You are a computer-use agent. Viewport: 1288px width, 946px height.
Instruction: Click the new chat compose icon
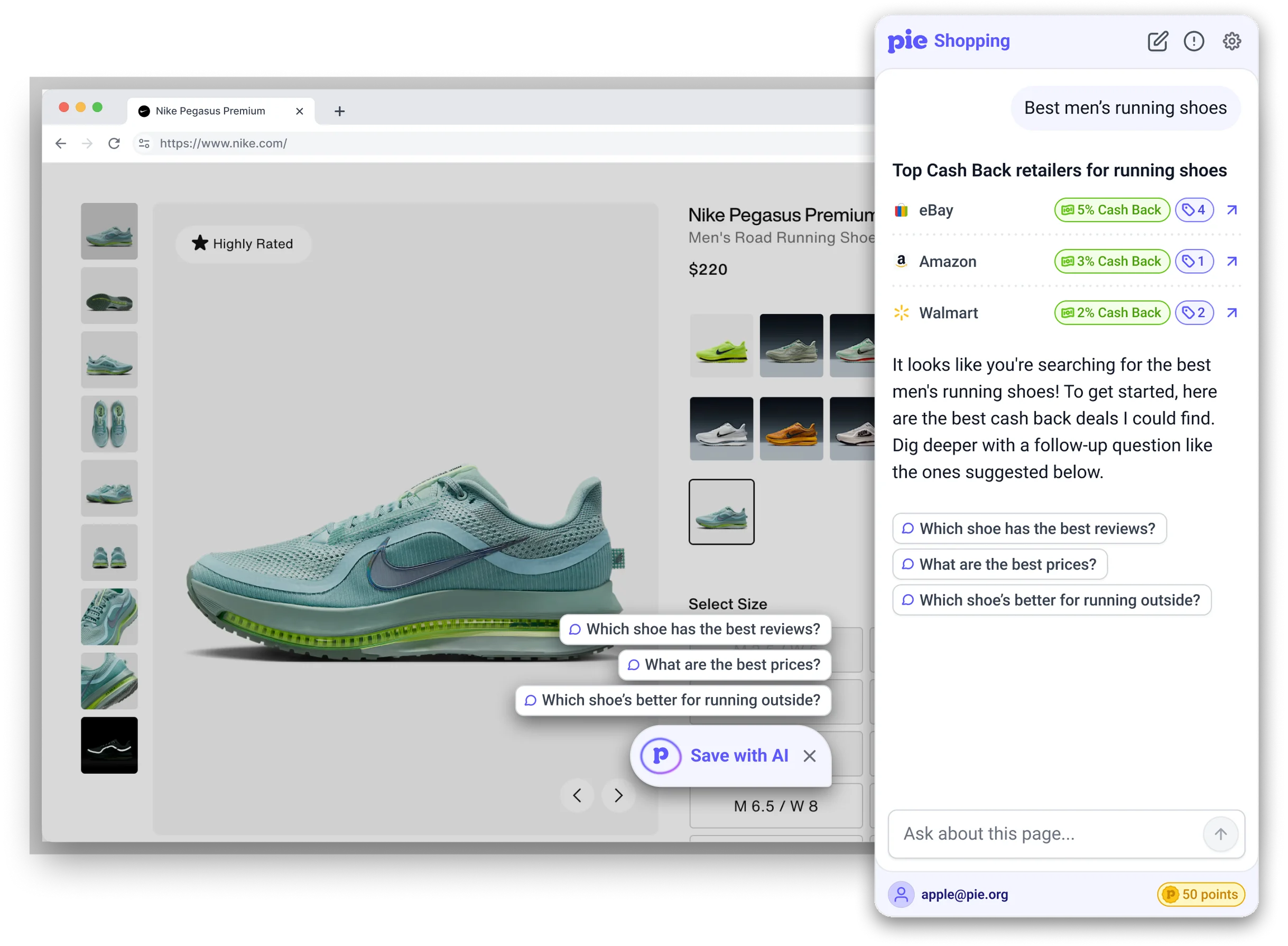point(1157,41)
